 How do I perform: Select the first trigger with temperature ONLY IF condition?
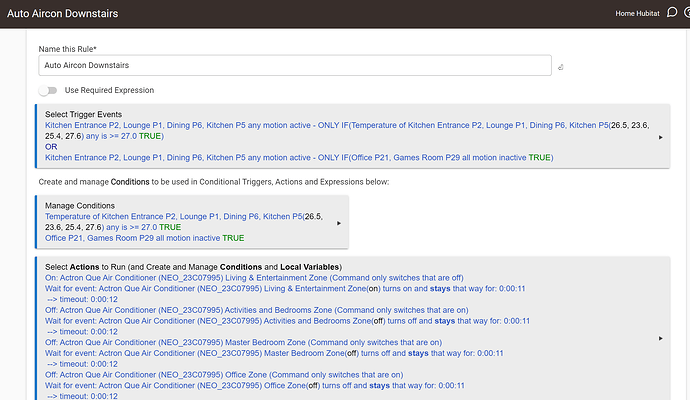(347, 131)
